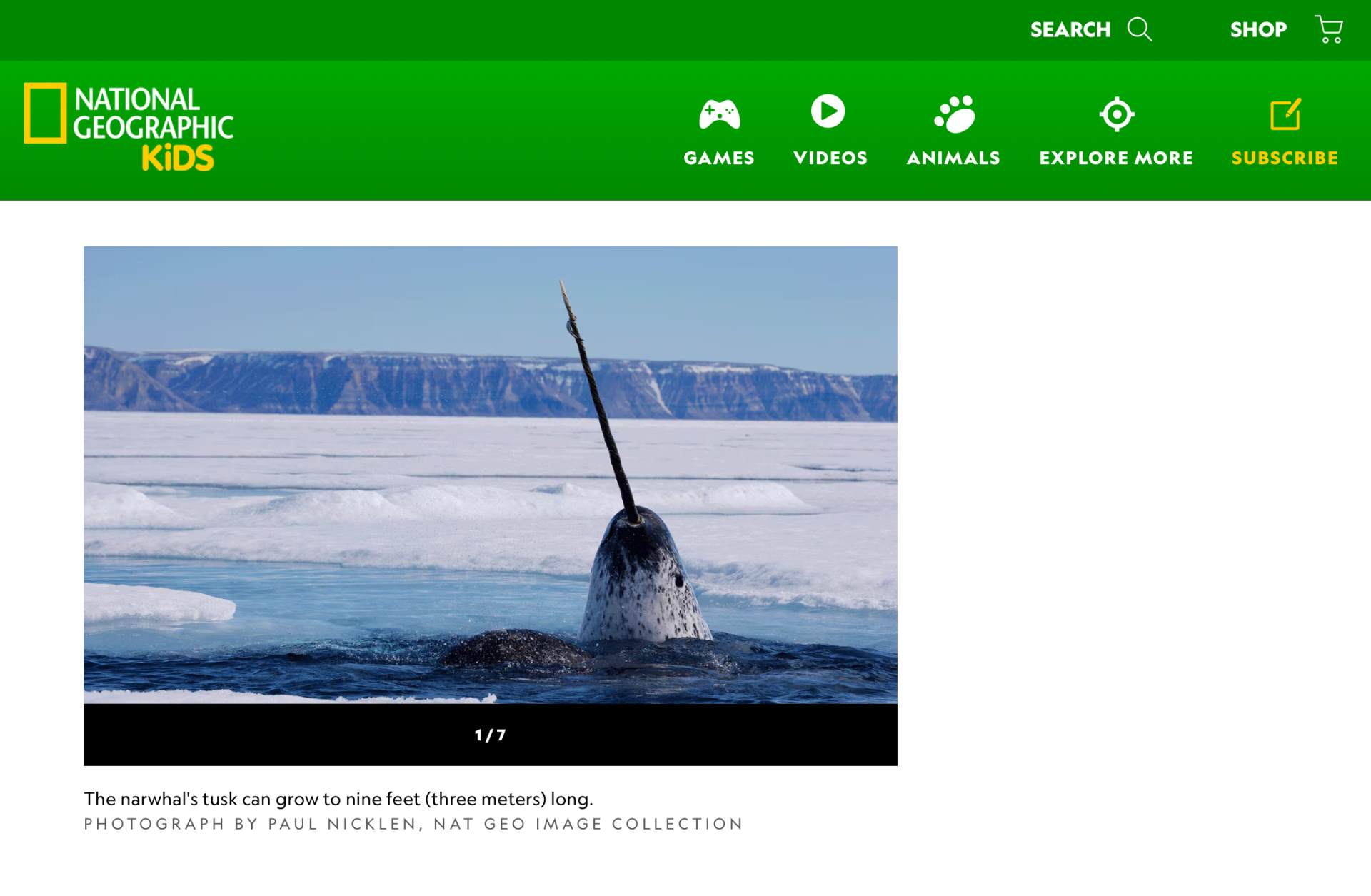The width and height of the screenshot is (1371, 896).
Task: Click the yellow SUBSCRIBE text link
Action: click(x=1285, y=158)
